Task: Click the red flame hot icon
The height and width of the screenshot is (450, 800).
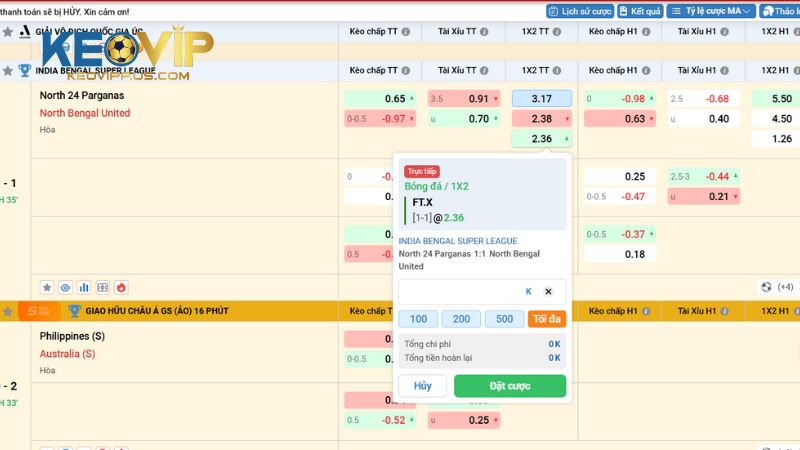Action: point(121,287)
